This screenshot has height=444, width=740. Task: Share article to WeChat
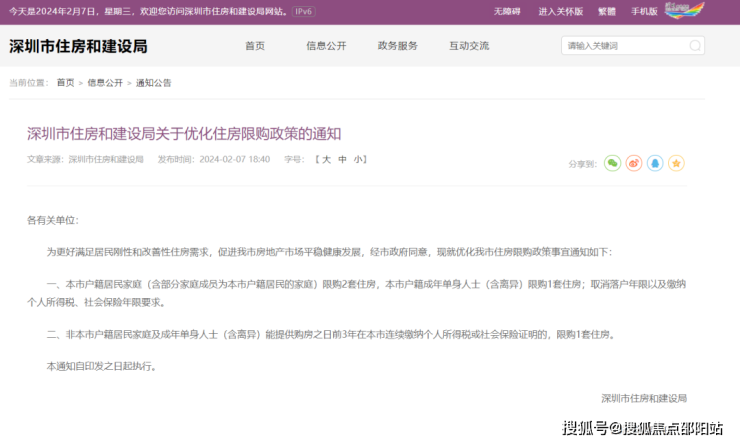(x=612, y=163)
